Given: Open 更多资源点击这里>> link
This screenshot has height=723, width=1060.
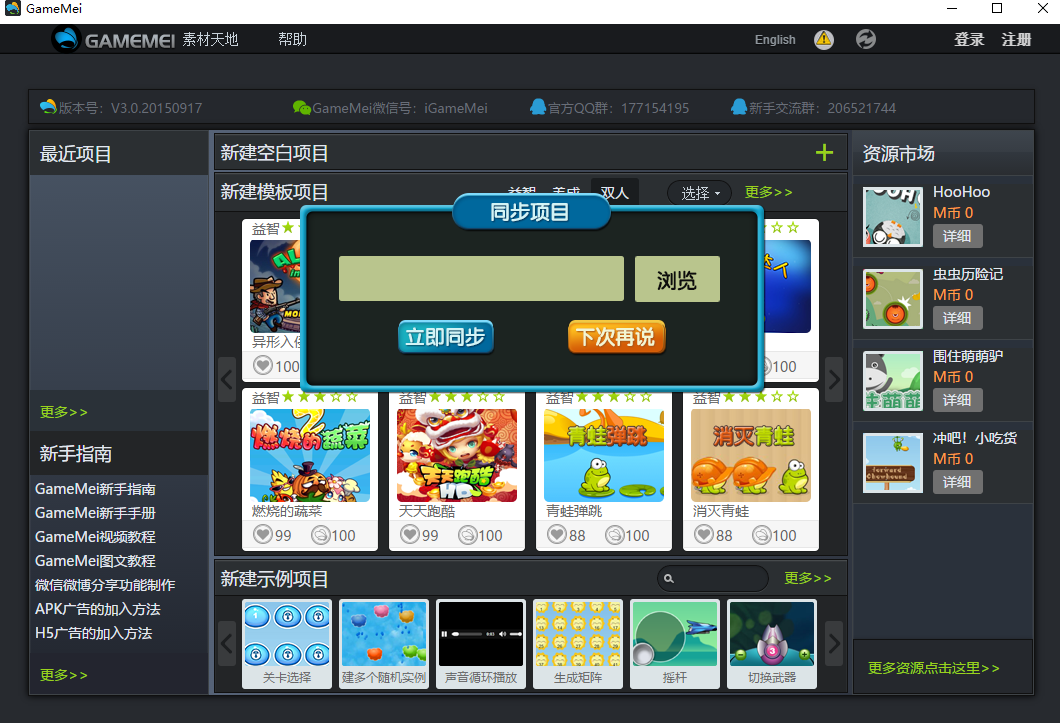Looking at the screenshot, I should [x=933, y=668].
